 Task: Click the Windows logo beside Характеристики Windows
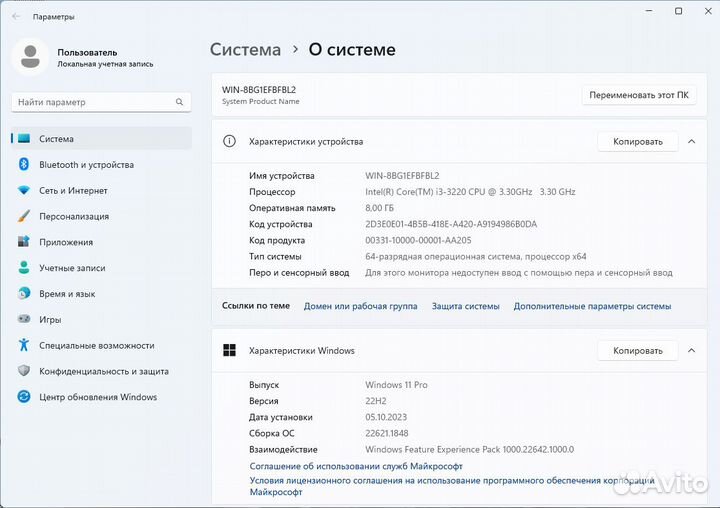coord(229,350)
